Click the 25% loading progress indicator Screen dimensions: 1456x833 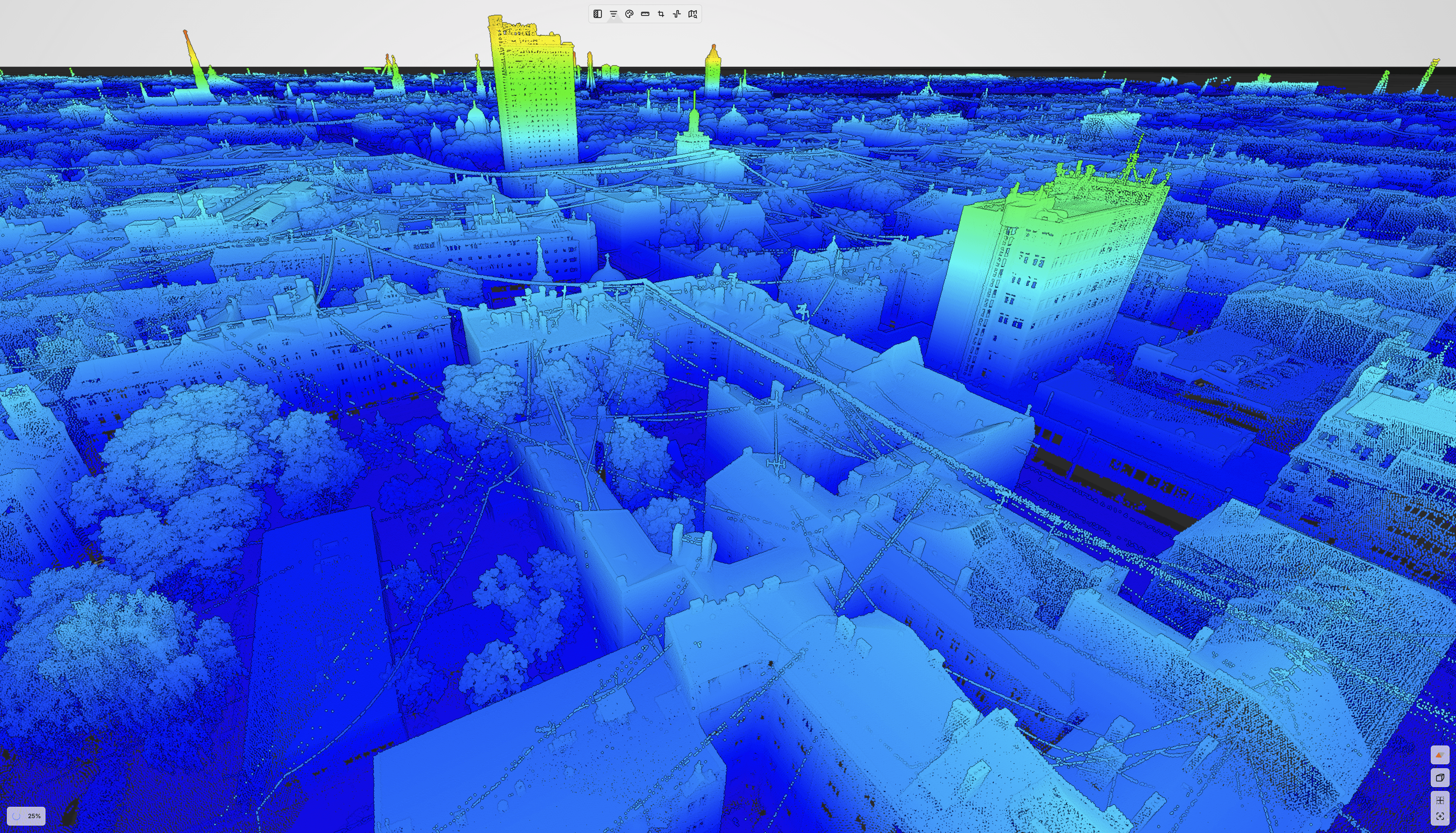pos(26,816)
